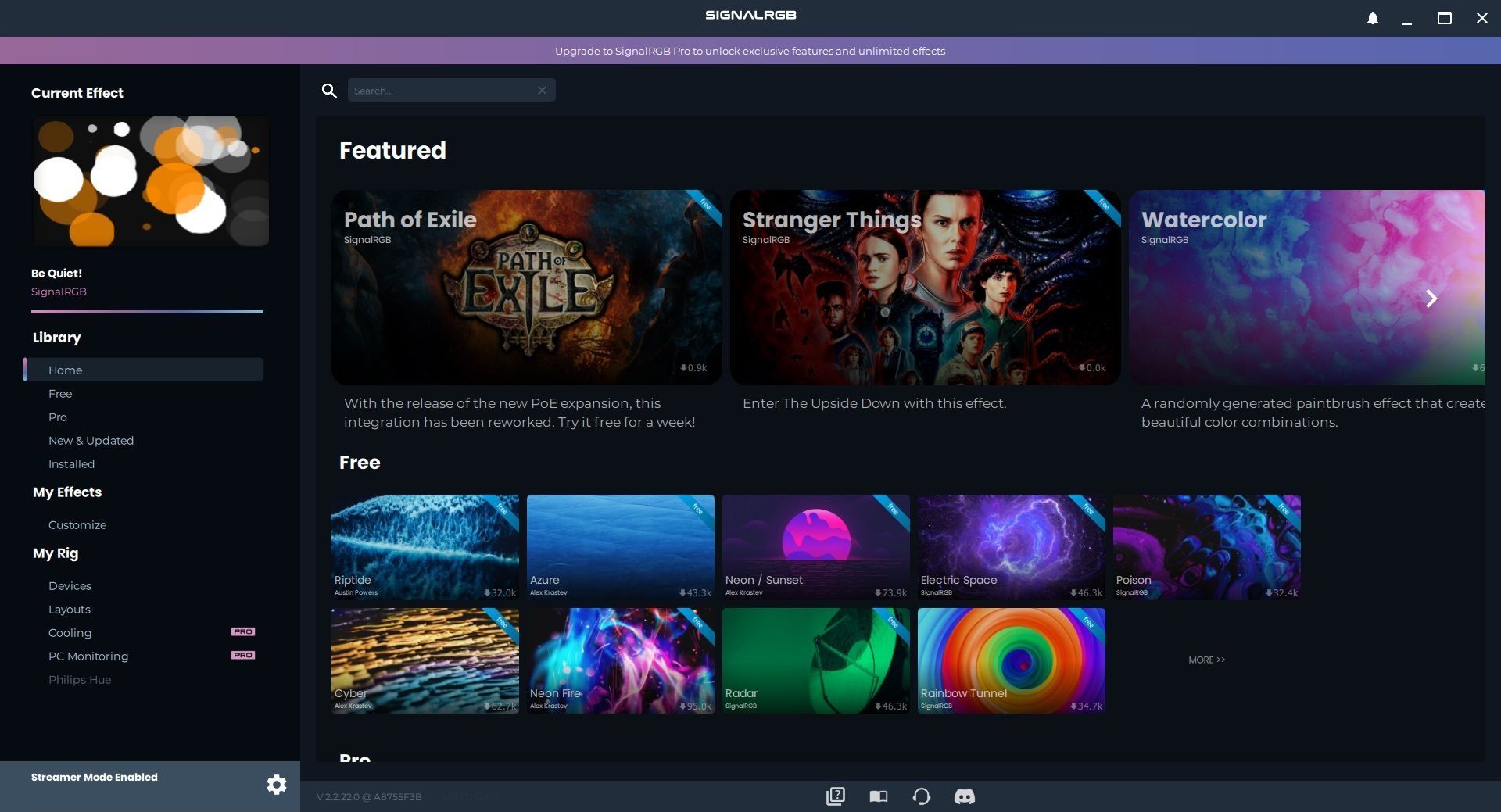Screen dimensions: 1501x812
Task: Select the Poison effect
Action: (x=1207, y=547)
